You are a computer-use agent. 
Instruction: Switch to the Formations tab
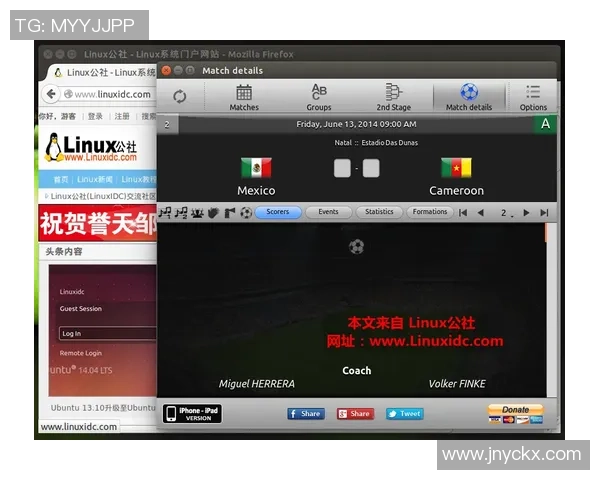tap(430, 212)
